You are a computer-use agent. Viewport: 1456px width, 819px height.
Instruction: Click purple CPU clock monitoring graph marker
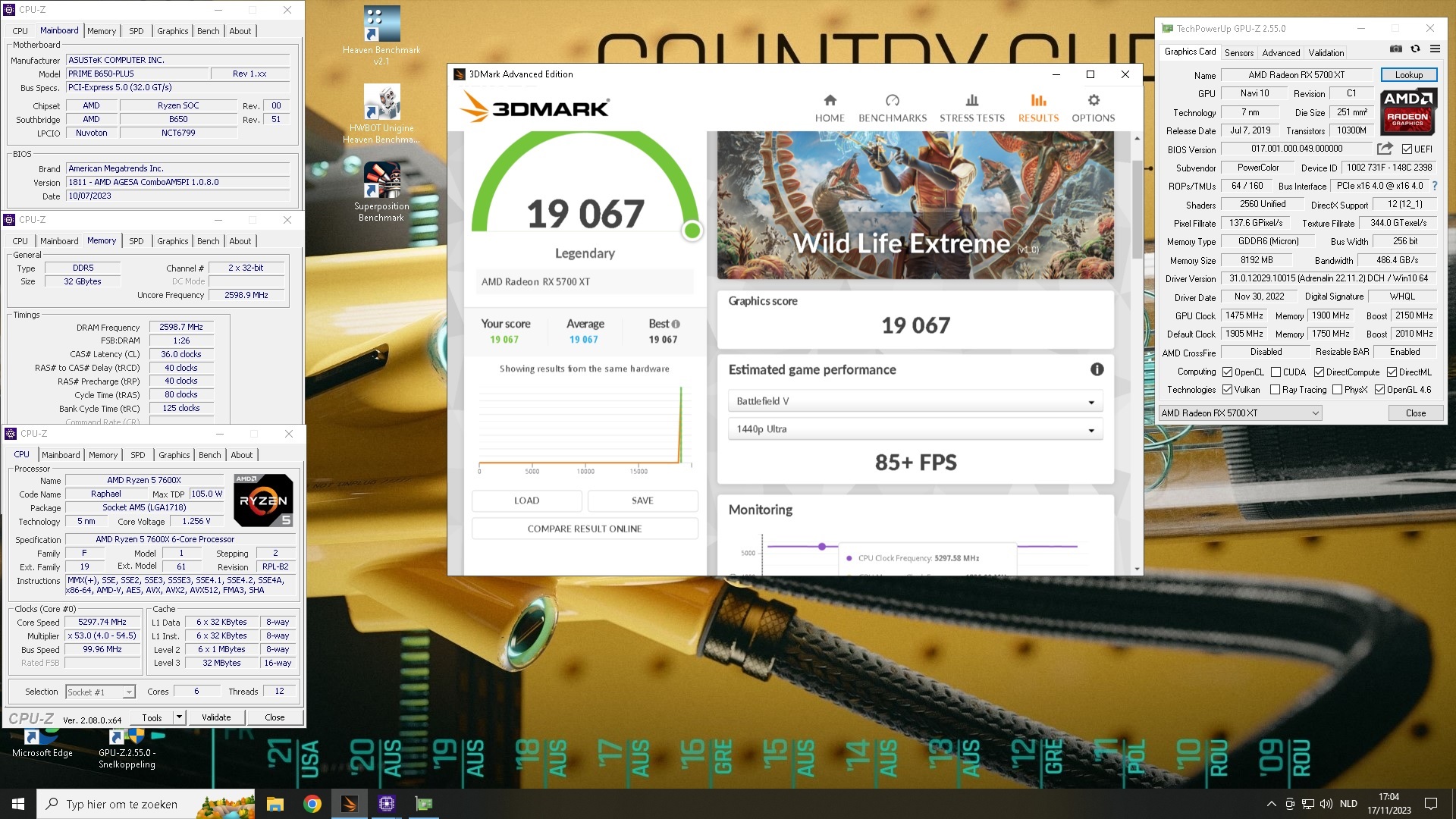822,546
